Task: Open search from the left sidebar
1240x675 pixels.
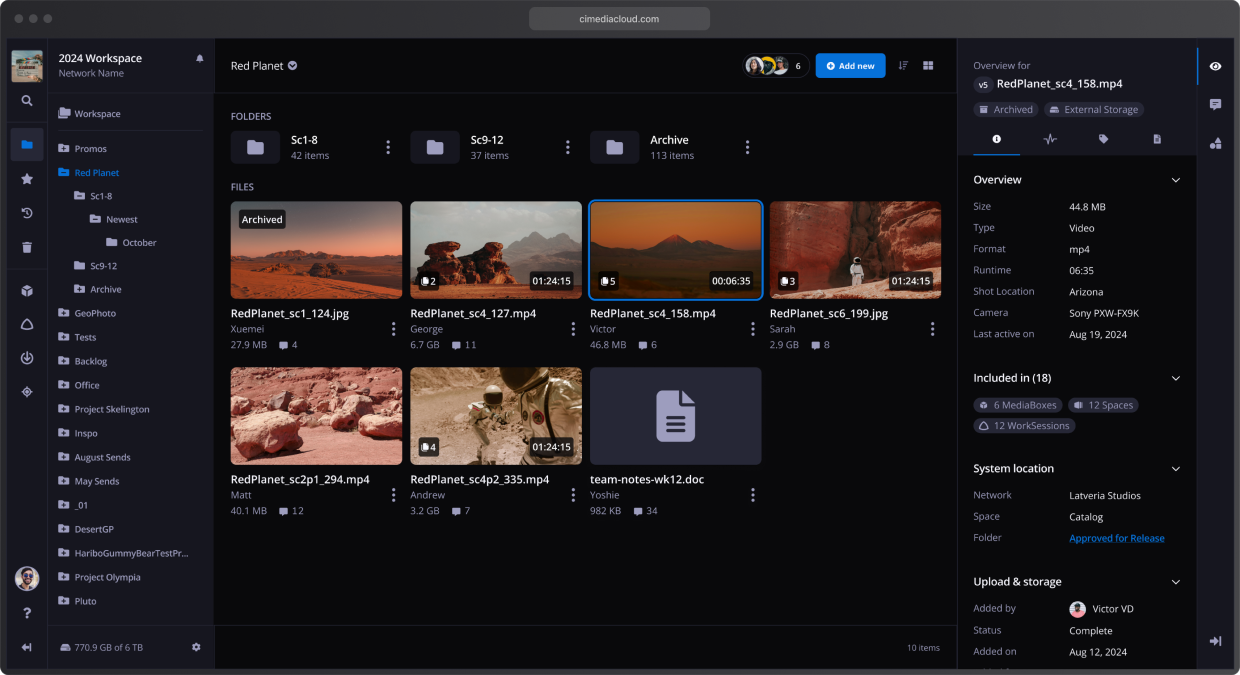Action: tap(27, 101)
